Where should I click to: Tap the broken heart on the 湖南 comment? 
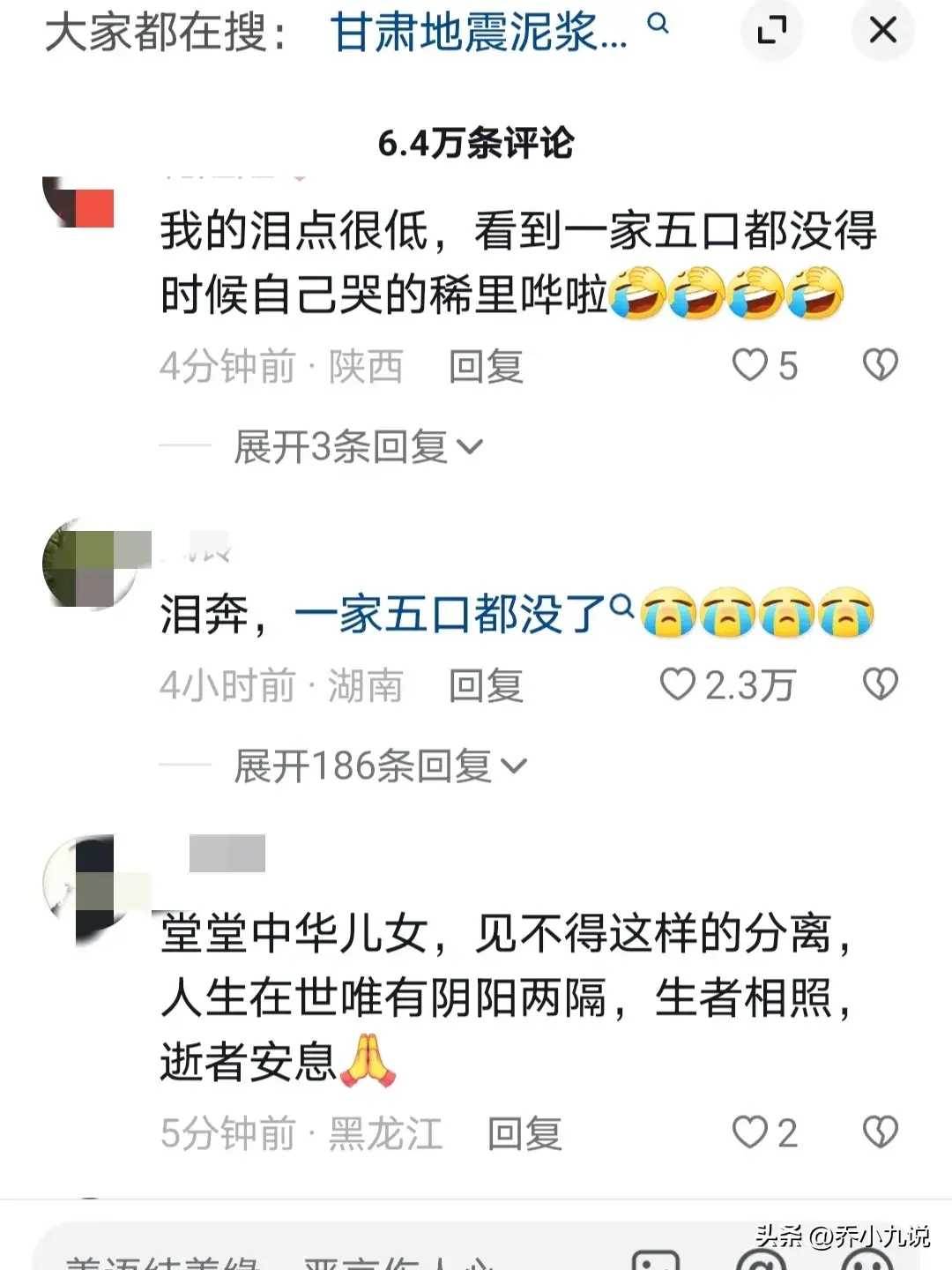pos(880,684)
